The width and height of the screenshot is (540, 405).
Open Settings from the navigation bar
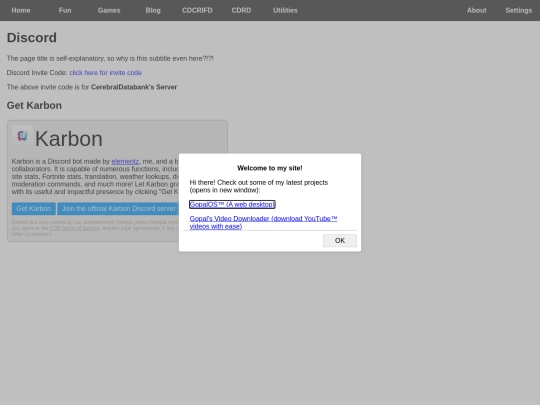tap(519, 10)
